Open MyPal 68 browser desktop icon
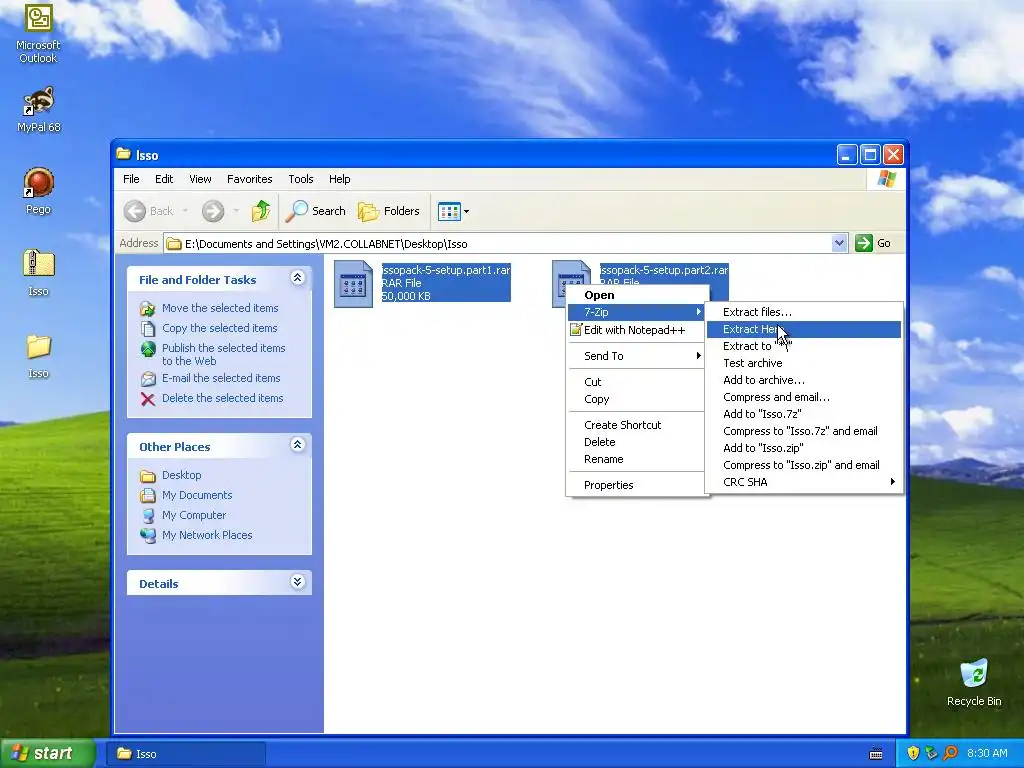 click(x=38, y=108)
